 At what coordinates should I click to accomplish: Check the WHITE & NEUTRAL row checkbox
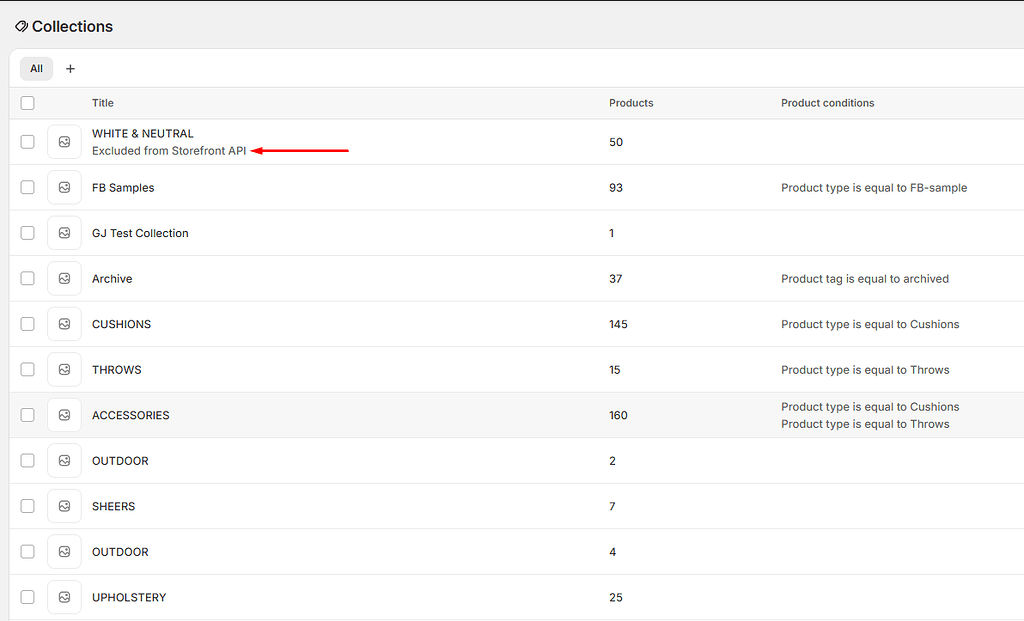tap(27, 141)
